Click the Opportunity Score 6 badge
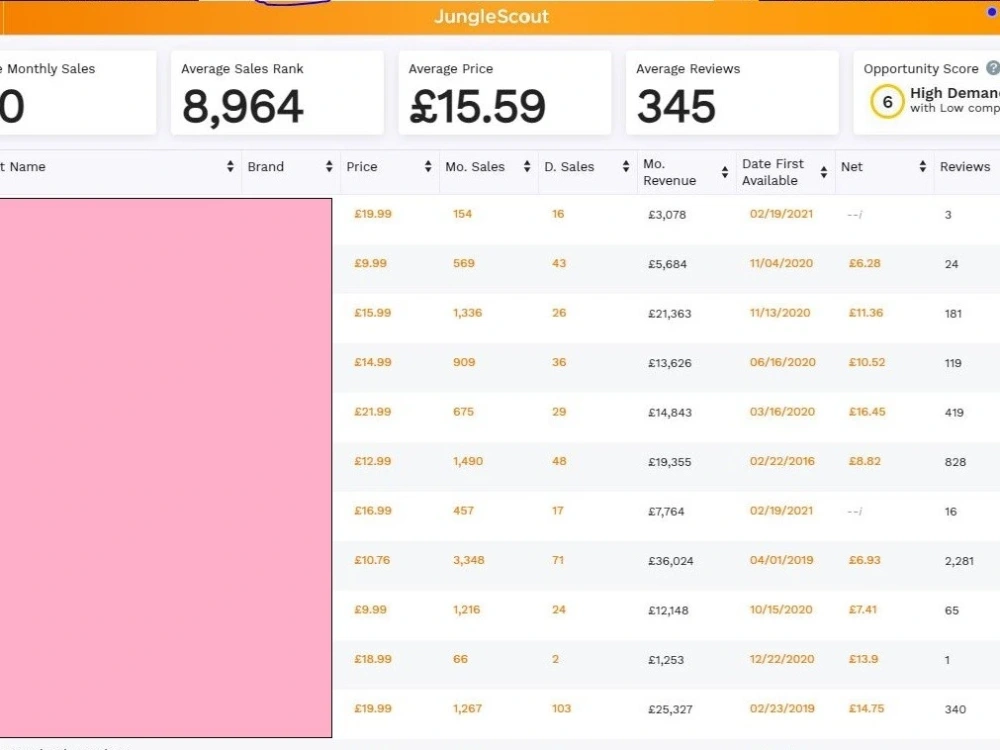This screenshot has width=1000, height=750. [x=887, y=102]
